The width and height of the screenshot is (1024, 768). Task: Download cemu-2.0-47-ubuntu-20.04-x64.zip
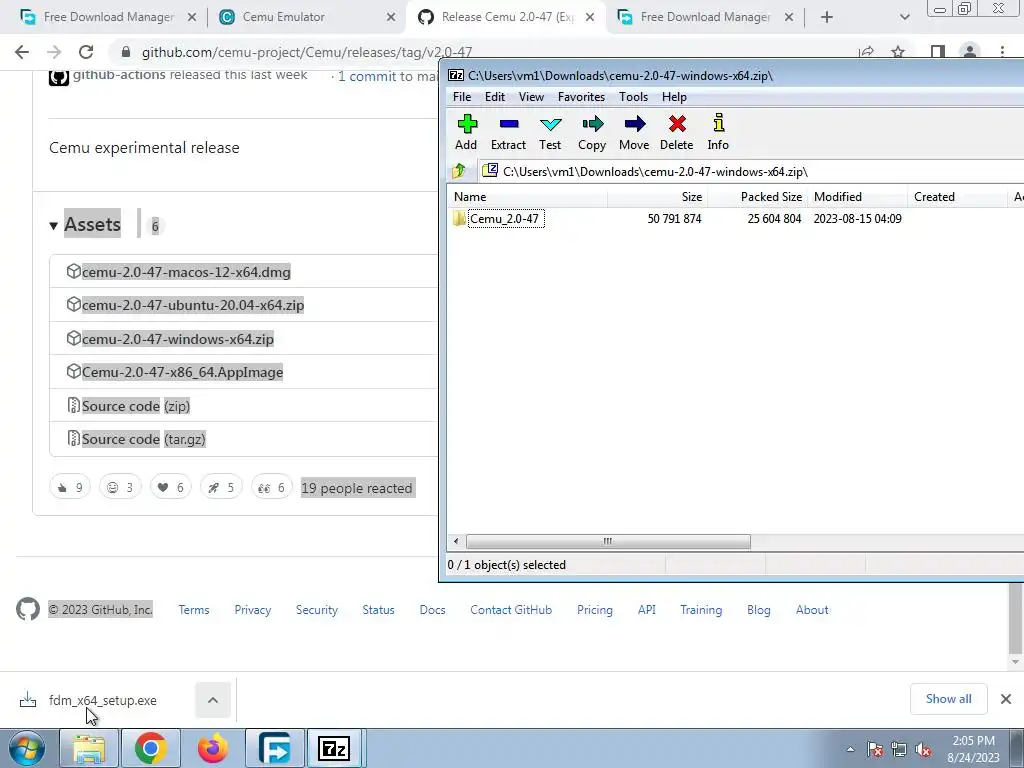pyautogui.click(x=193, y=305)
